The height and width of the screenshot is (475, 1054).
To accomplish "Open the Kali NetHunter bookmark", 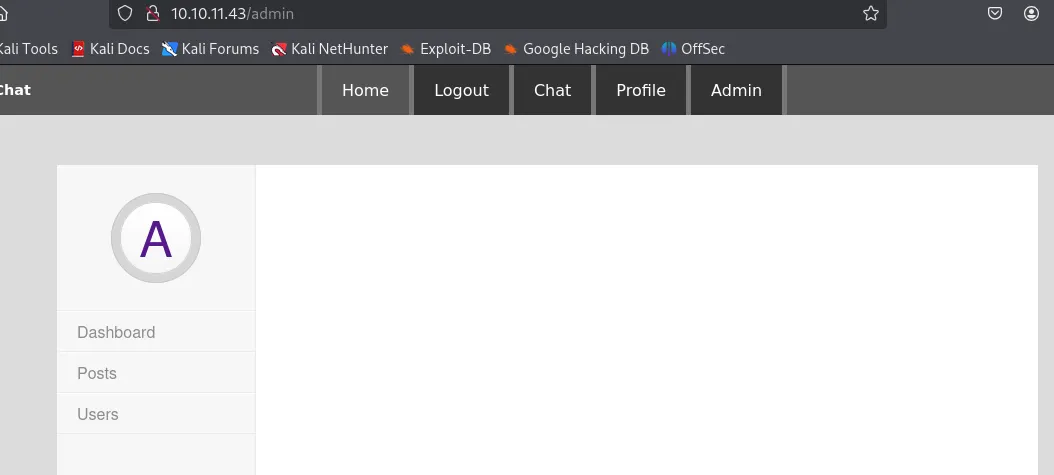I will point(329,49).
